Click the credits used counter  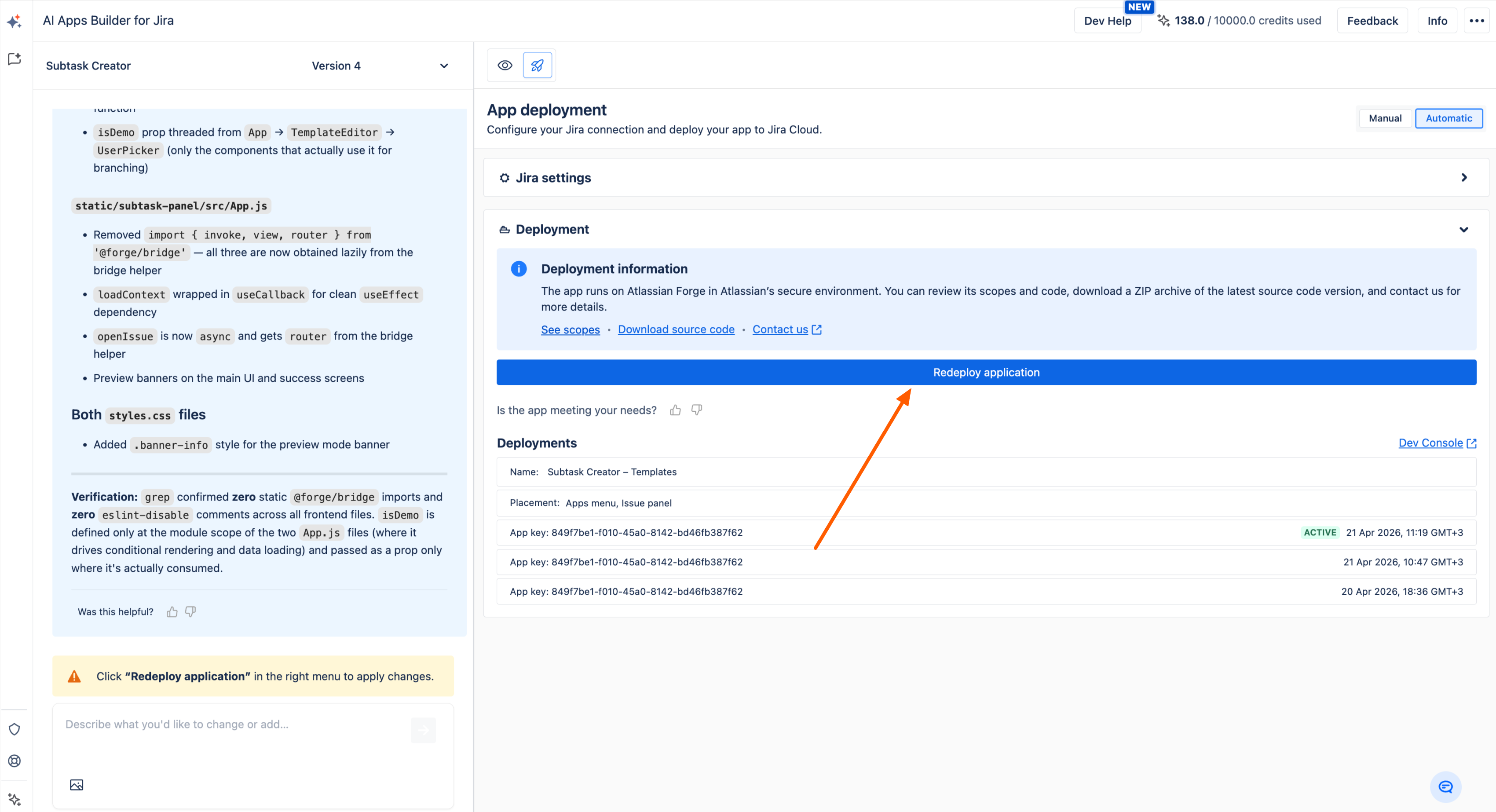pos(1247,21)
